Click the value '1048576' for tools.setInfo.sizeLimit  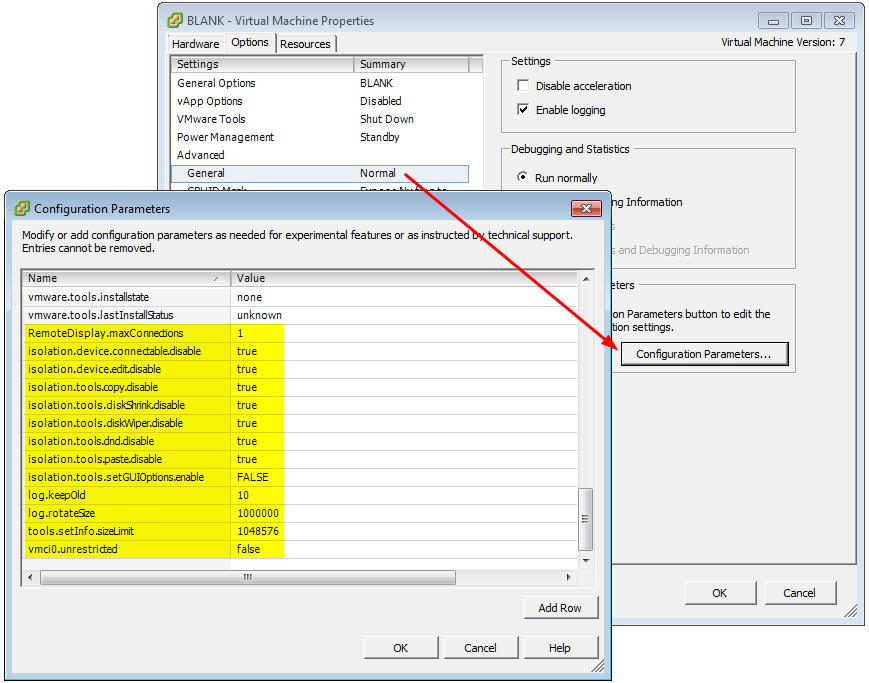[258, 531]
